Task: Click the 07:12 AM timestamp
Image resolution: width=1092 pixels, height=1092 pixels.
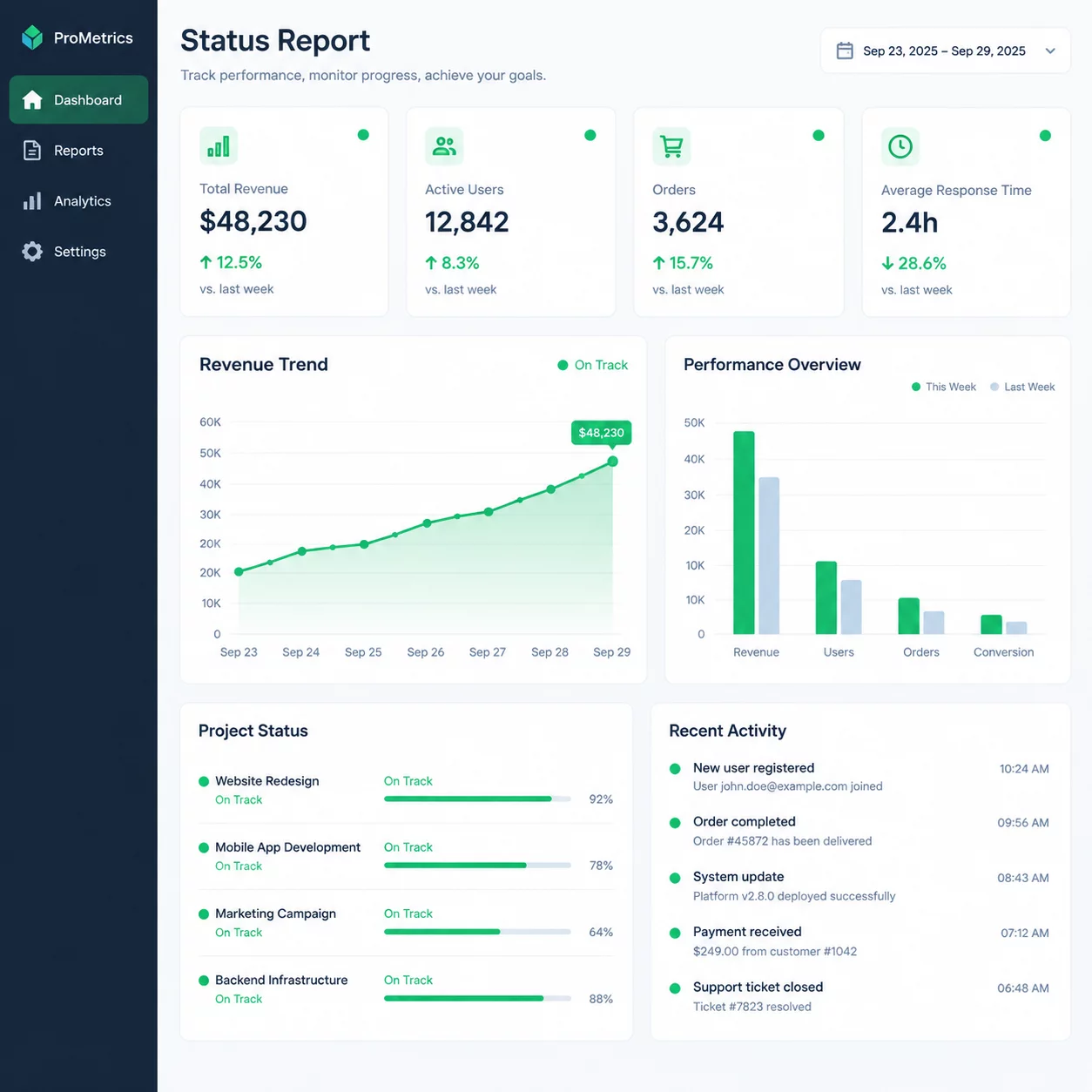Action: point(1025,933)
